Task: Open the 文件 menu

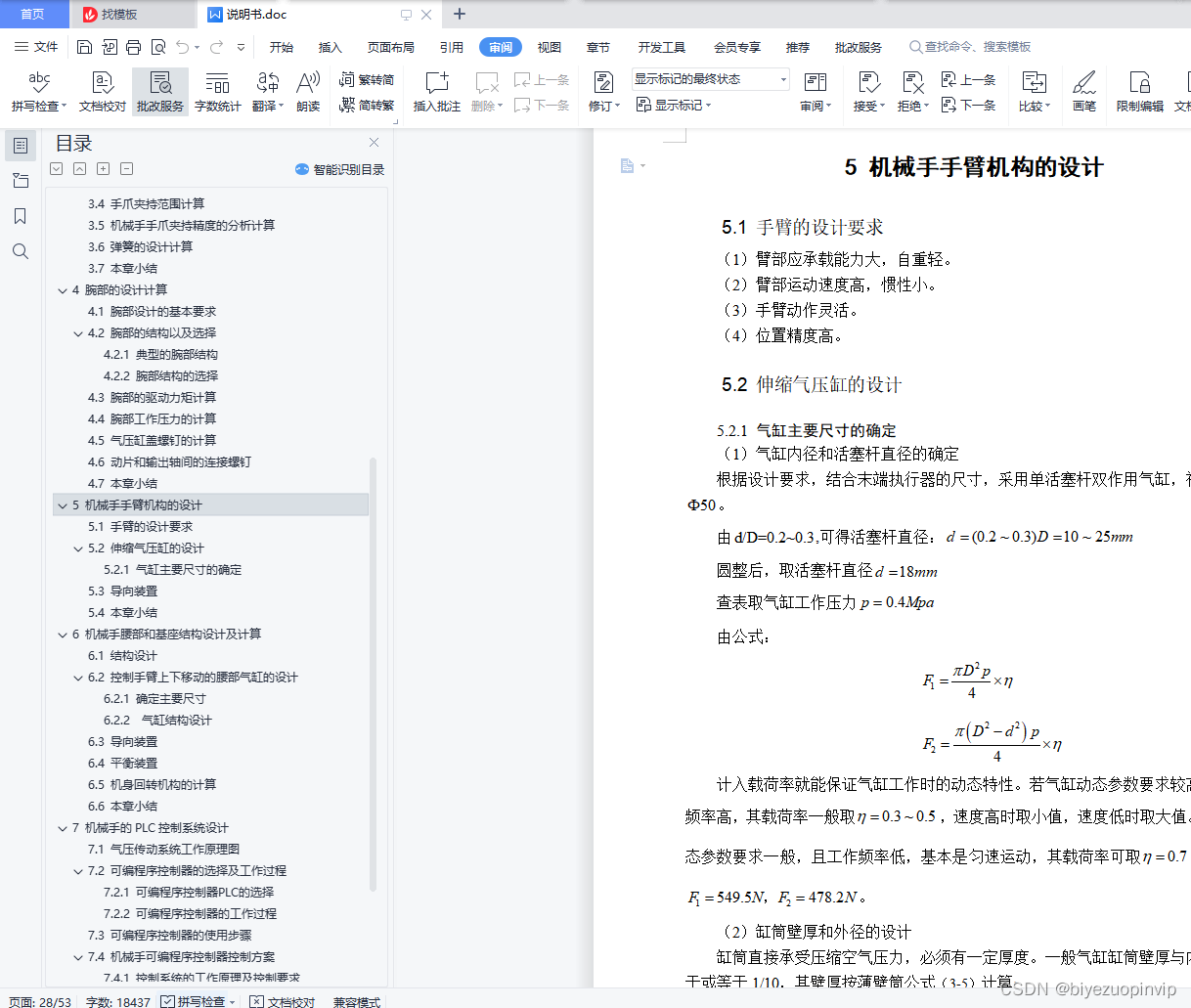Action: (36, 47)
